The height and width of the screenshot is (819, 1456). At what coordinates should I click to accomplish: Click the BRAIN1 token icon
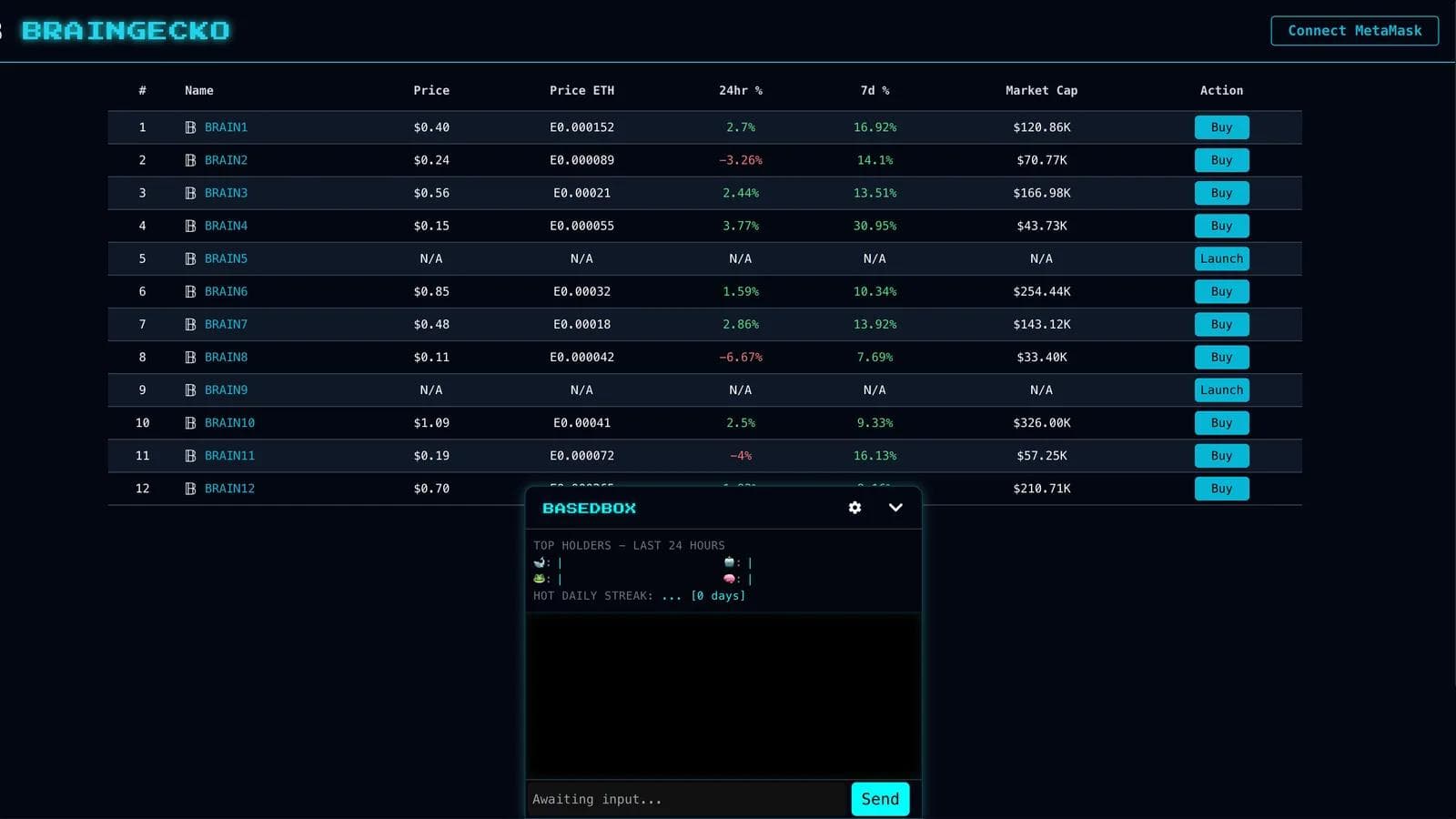(x=190, y=127)
